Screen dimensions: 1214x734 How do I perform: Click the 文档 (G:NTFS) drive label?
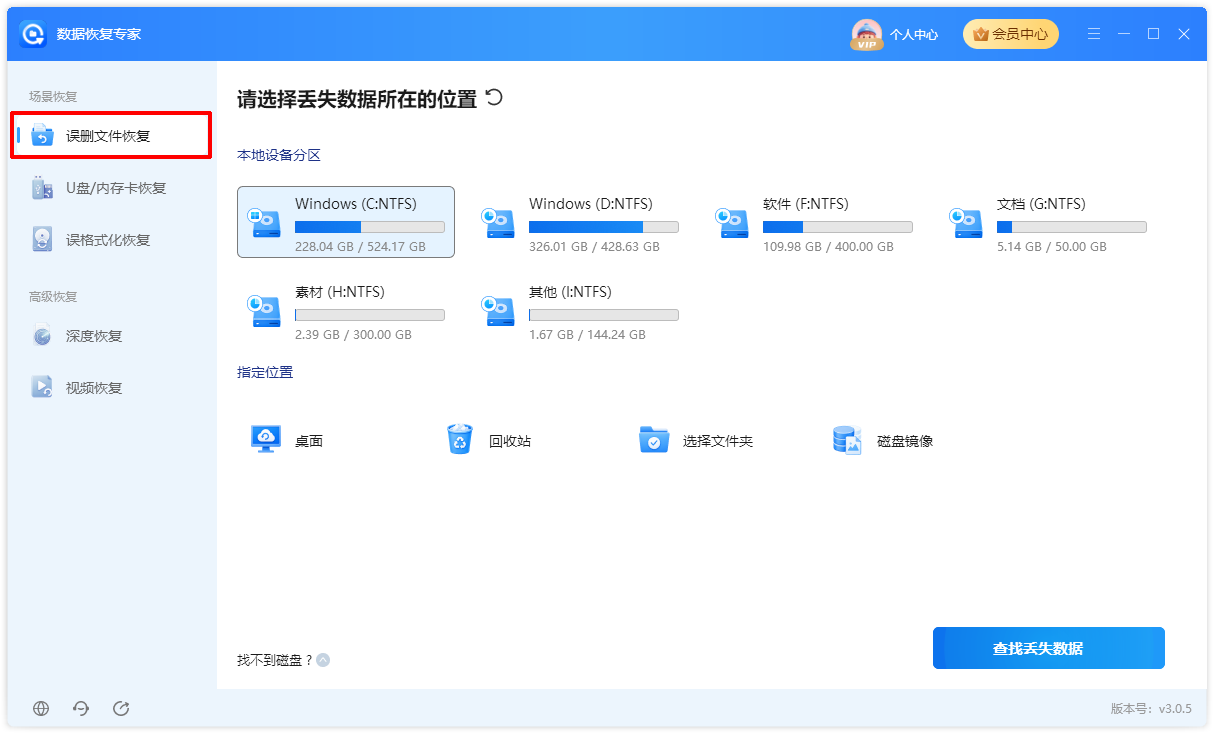click(x=1041, y=204)
